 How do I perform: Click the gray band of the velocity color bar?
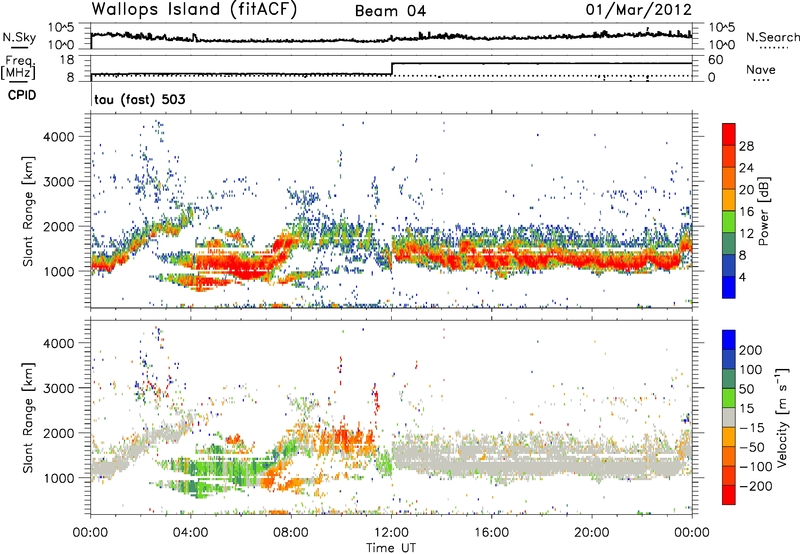729,418
